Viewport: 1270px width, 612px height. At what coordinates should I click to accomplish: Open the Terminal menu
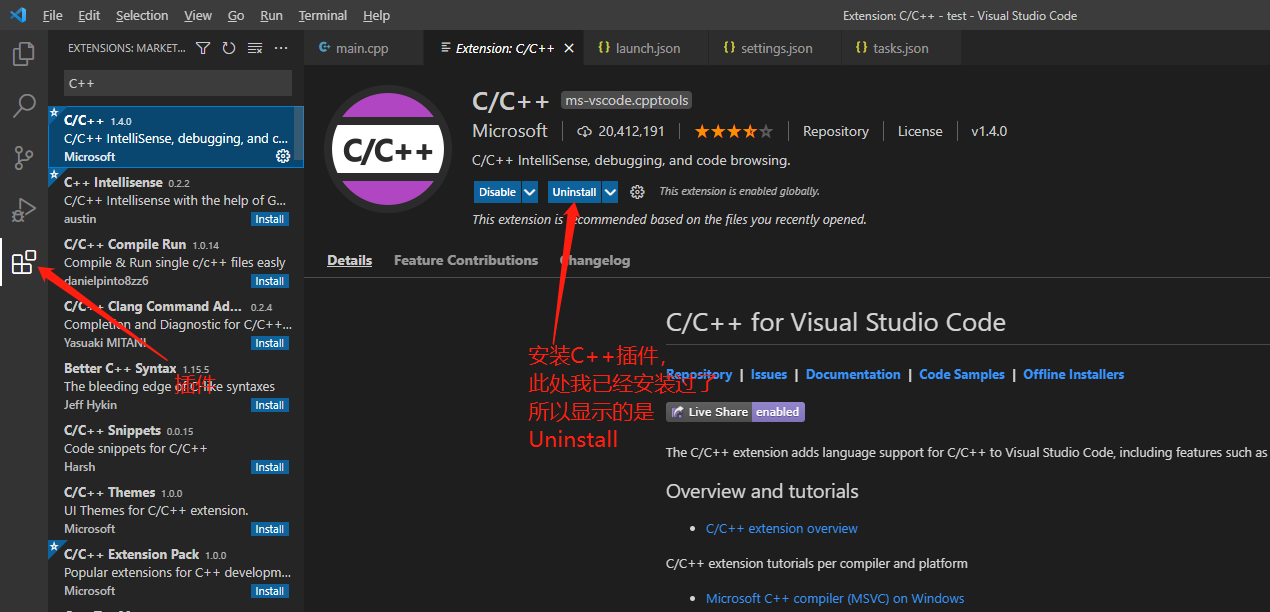(323, 15)
